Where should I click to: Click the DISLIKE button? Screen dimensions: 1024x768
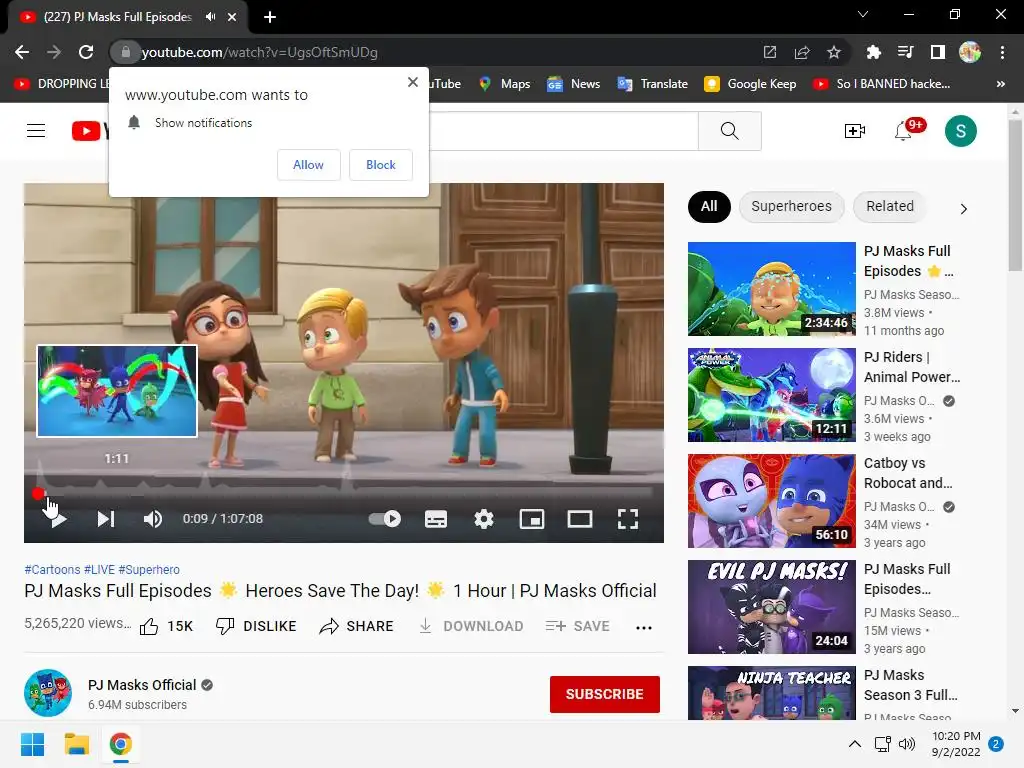pos(256,626)
